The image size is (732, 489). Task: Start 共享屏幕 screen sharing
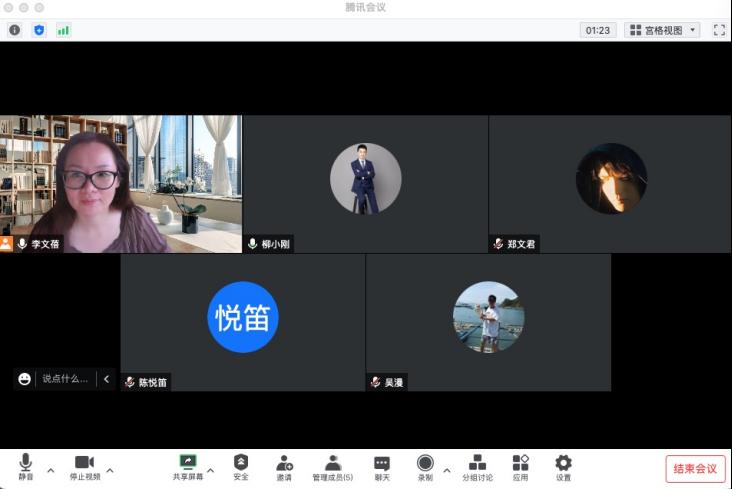pyautogui.click(x=188, y=467)
